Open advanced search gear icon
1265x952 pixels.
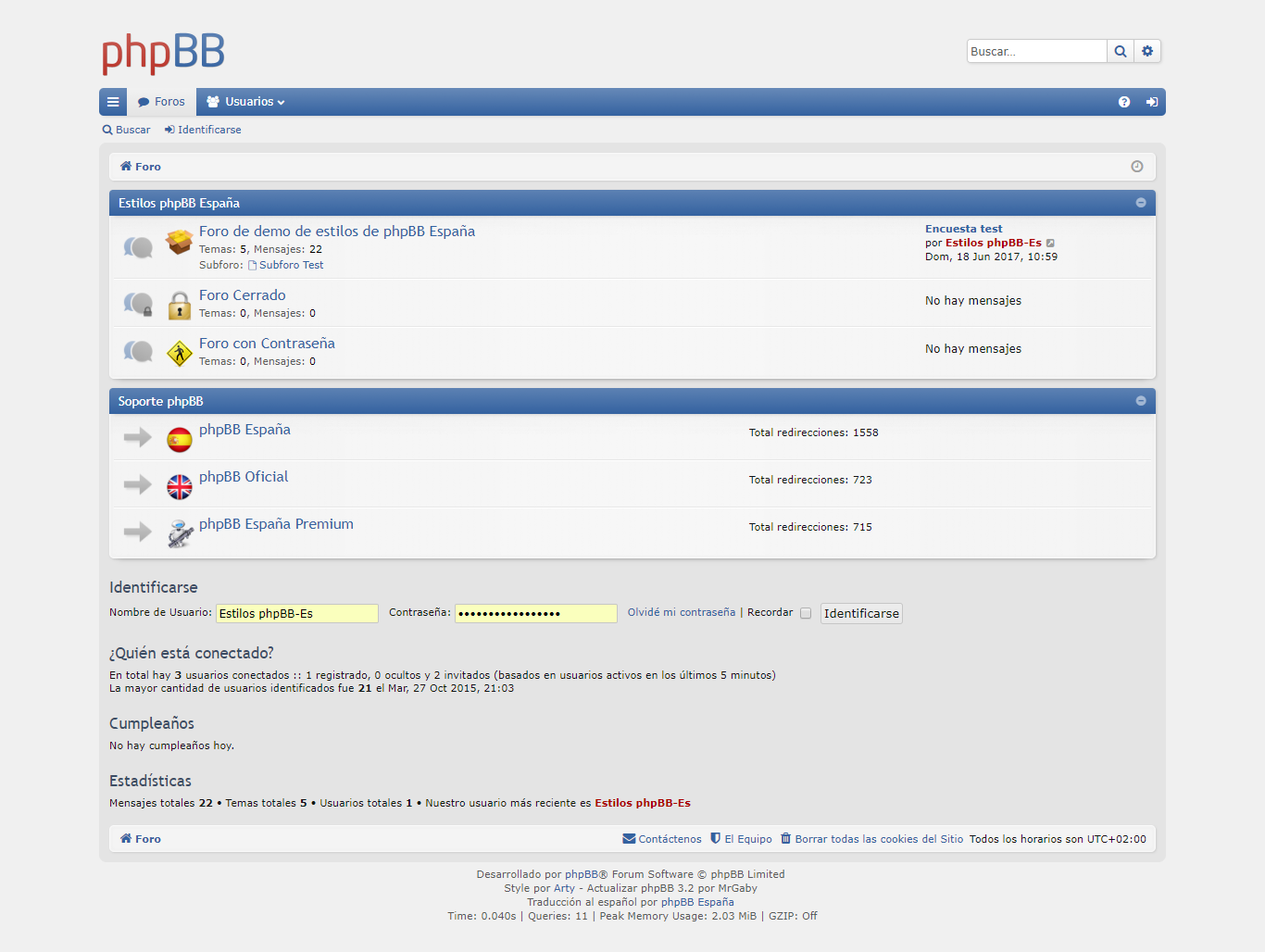[x=1147, y=52]
